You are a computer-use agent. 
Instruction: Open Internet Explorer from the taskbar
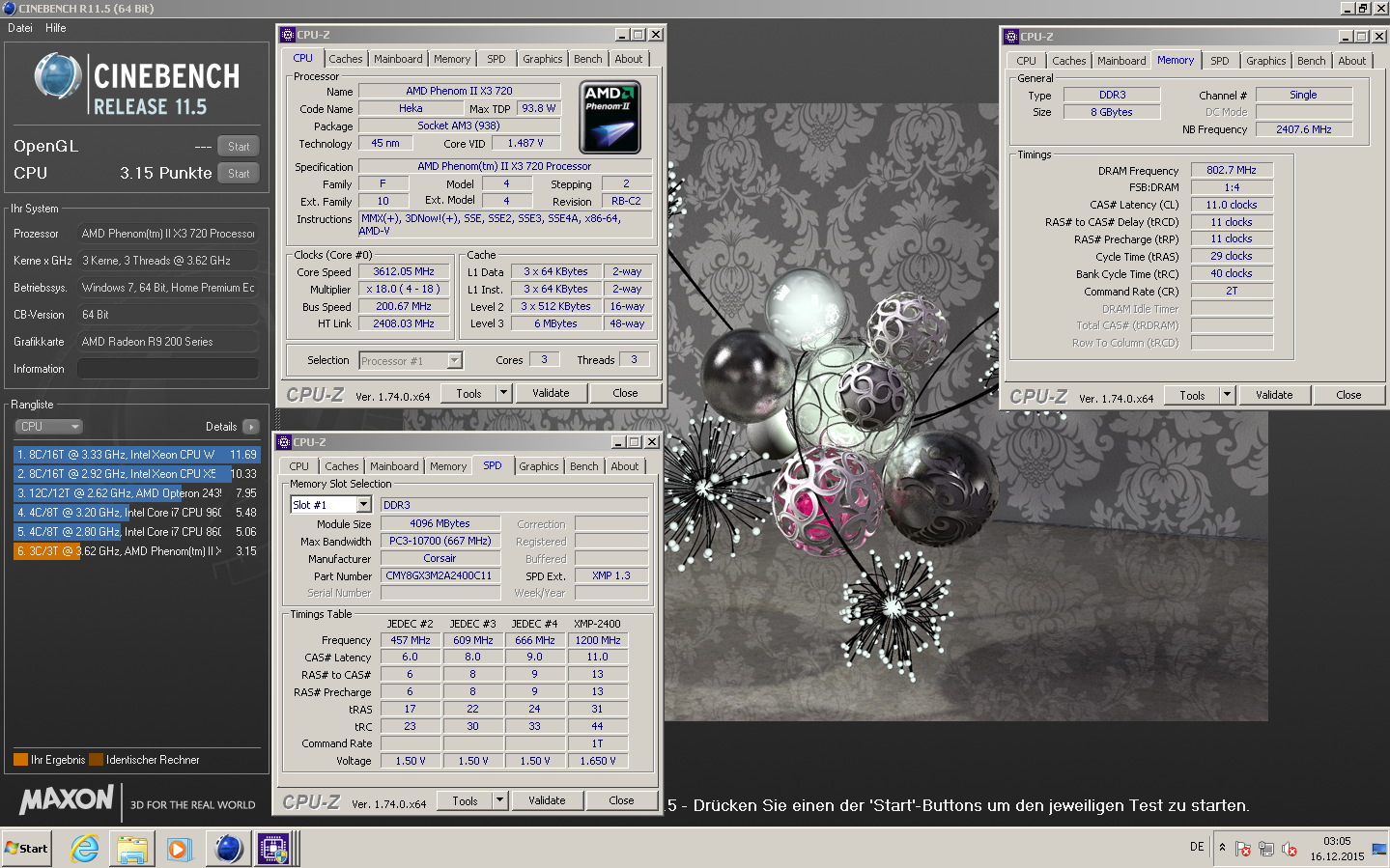[85, 849]
